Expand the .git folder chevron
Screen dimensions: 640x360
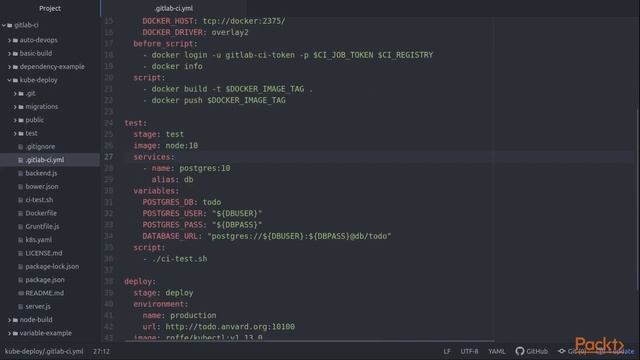(x=15, y=93)
